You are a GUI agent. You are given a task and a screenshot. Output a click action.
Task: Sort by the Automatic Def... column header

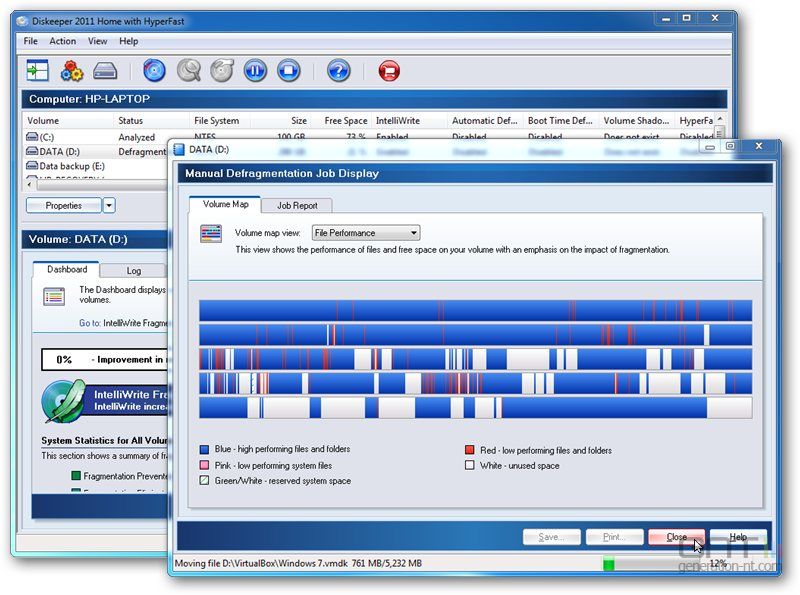coord(485,120)
